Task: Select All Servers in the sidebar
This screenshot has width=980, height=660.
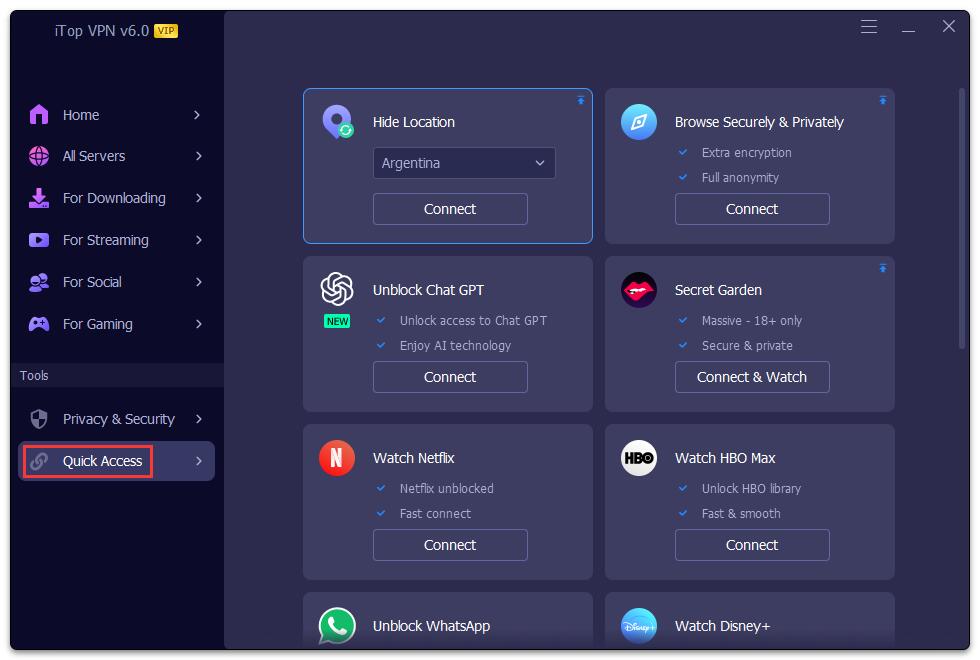Action: 116,156
